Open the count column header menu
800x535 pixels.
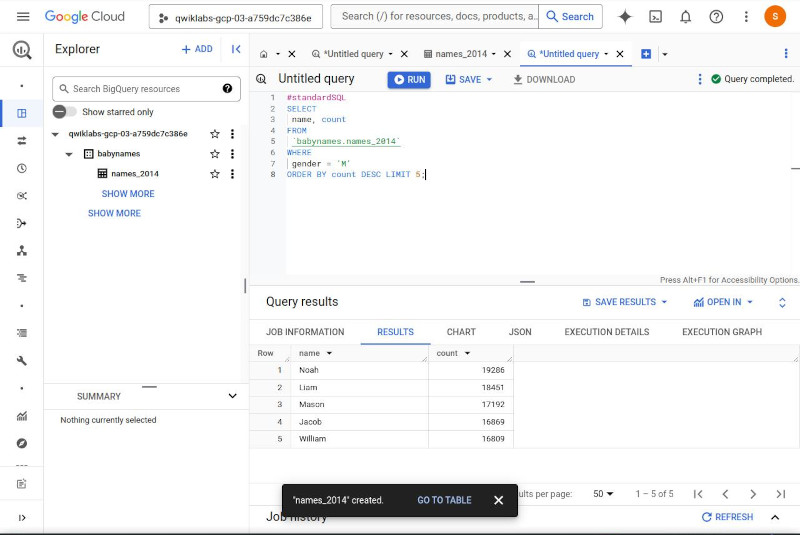467,353
